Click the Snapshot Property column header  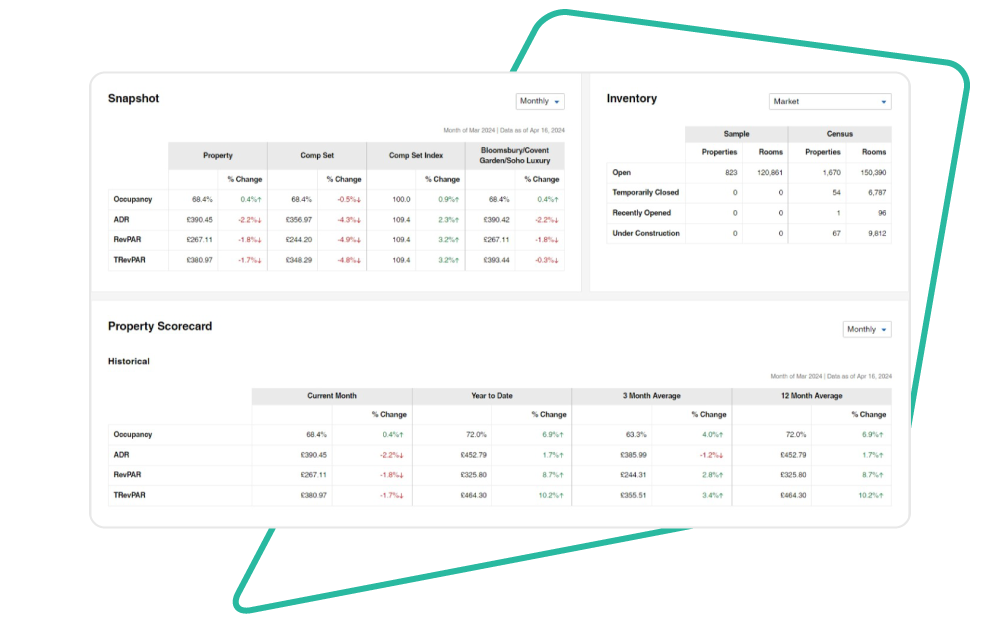coord(217,156)
